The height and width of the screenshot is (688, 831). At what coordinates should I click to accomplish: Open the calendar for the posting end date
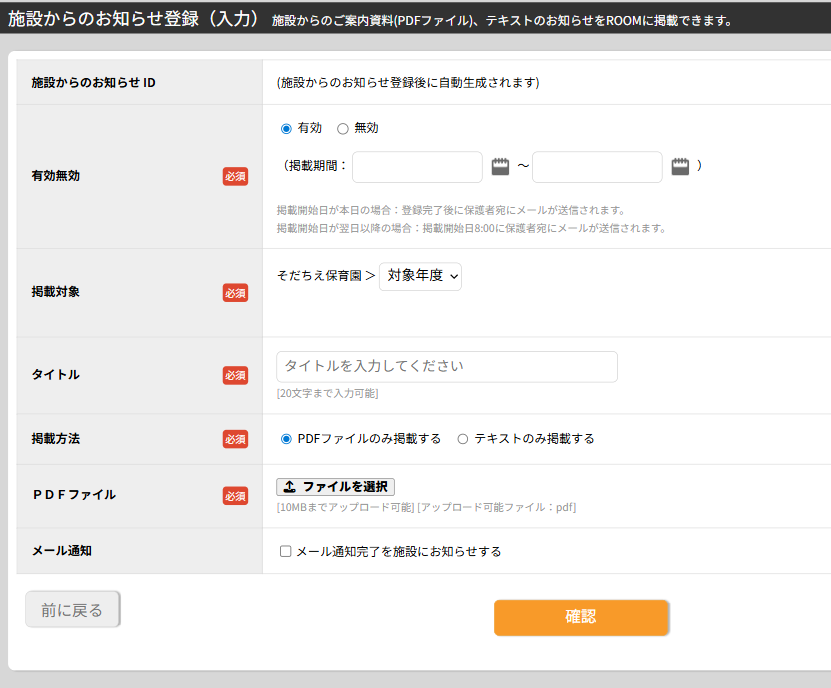click(x=680, y=167)
